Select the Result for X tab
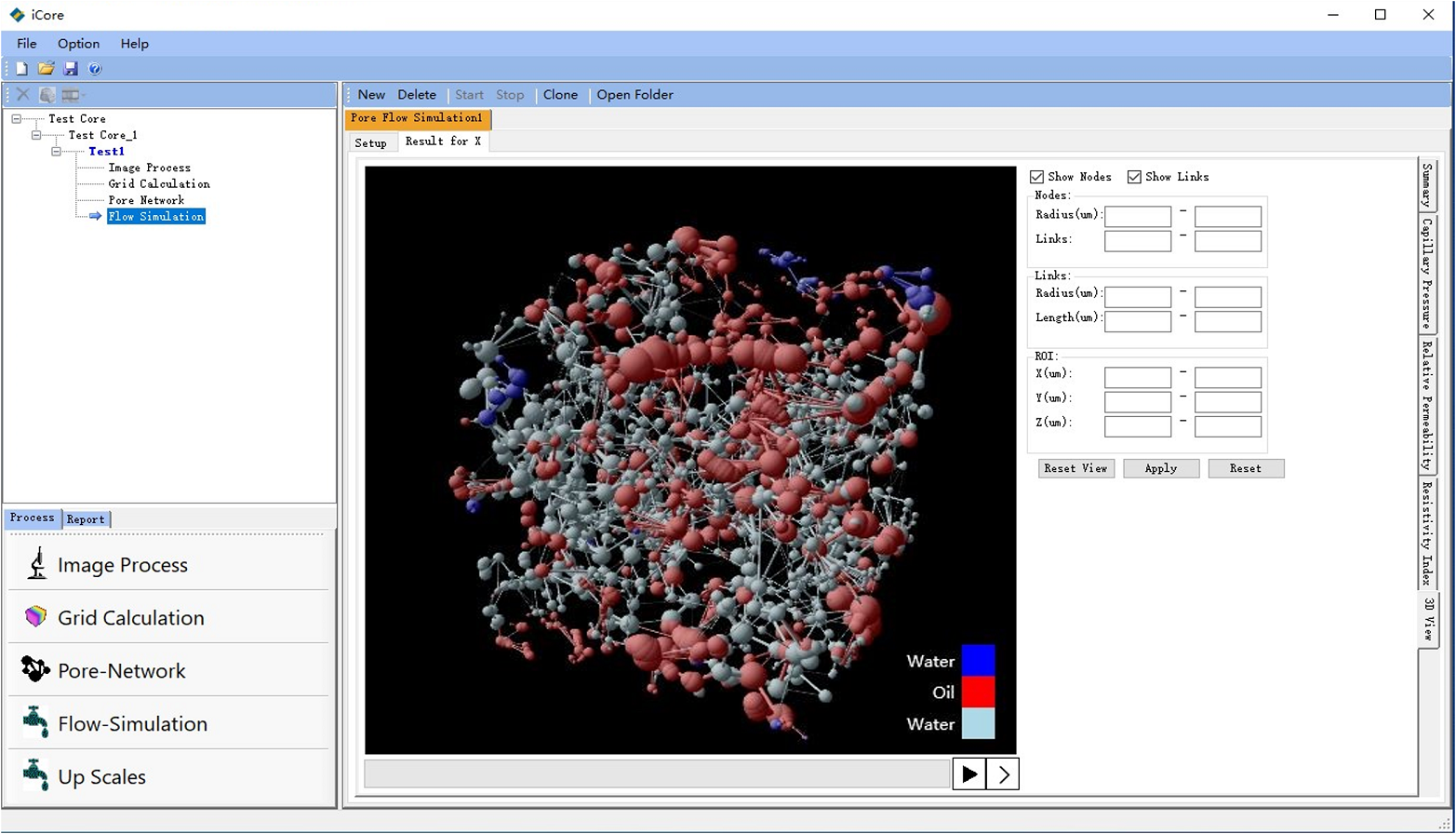This screenshot has width=1456, height=834. (x=443, y=141)
